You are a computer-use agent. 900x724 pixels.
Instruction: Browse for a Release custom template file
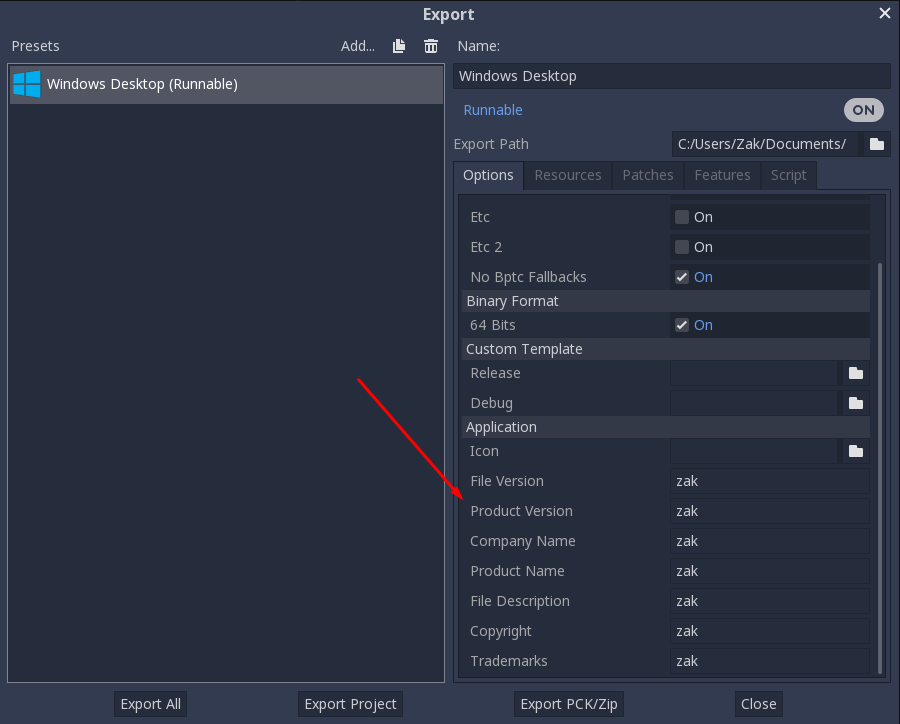click(855, 373)
